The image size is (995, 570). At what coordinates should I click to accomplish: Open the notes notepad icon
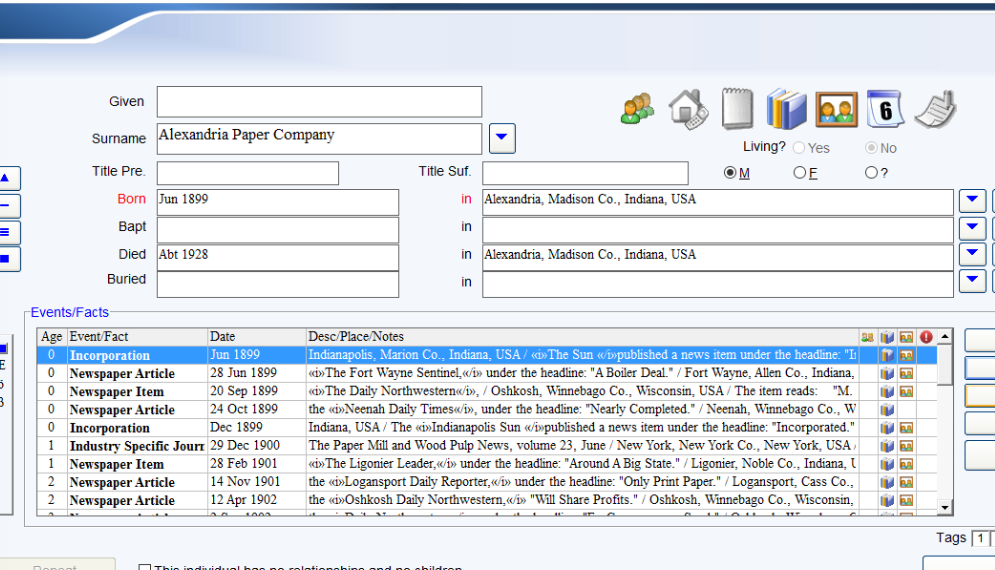(737, 109)
